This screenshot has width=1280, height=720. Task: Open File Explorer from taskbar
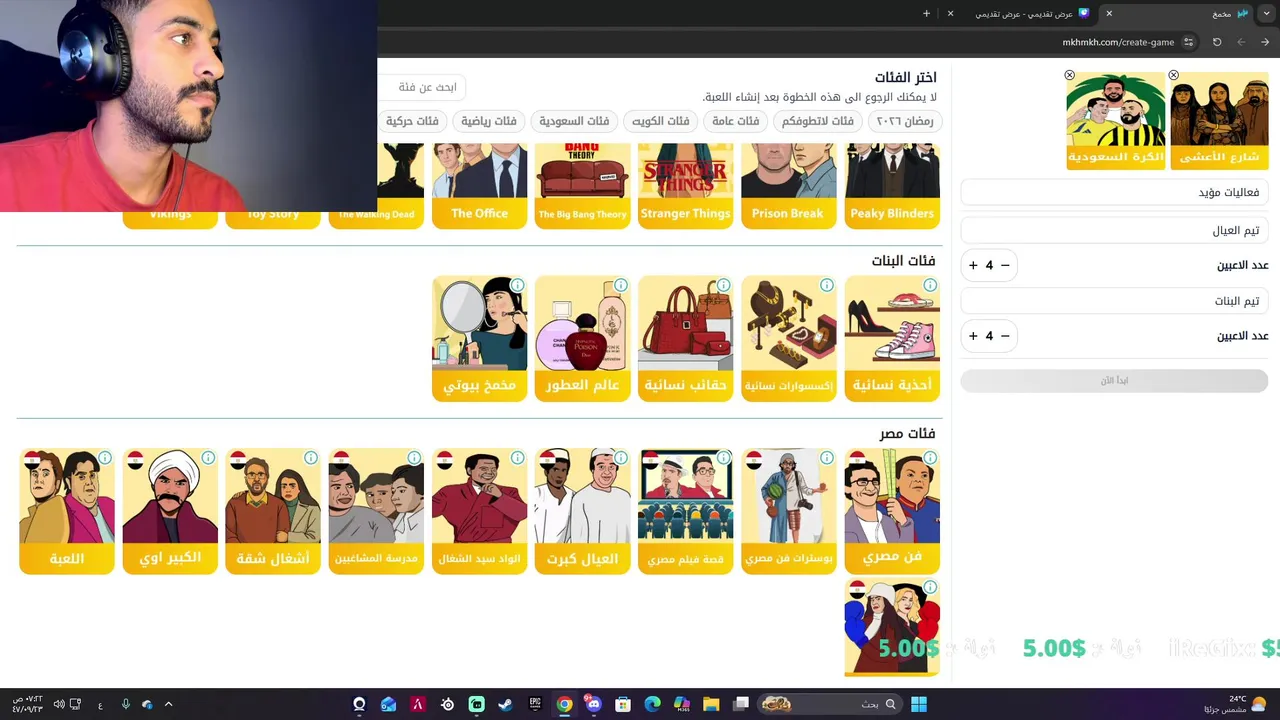point(711,704)
